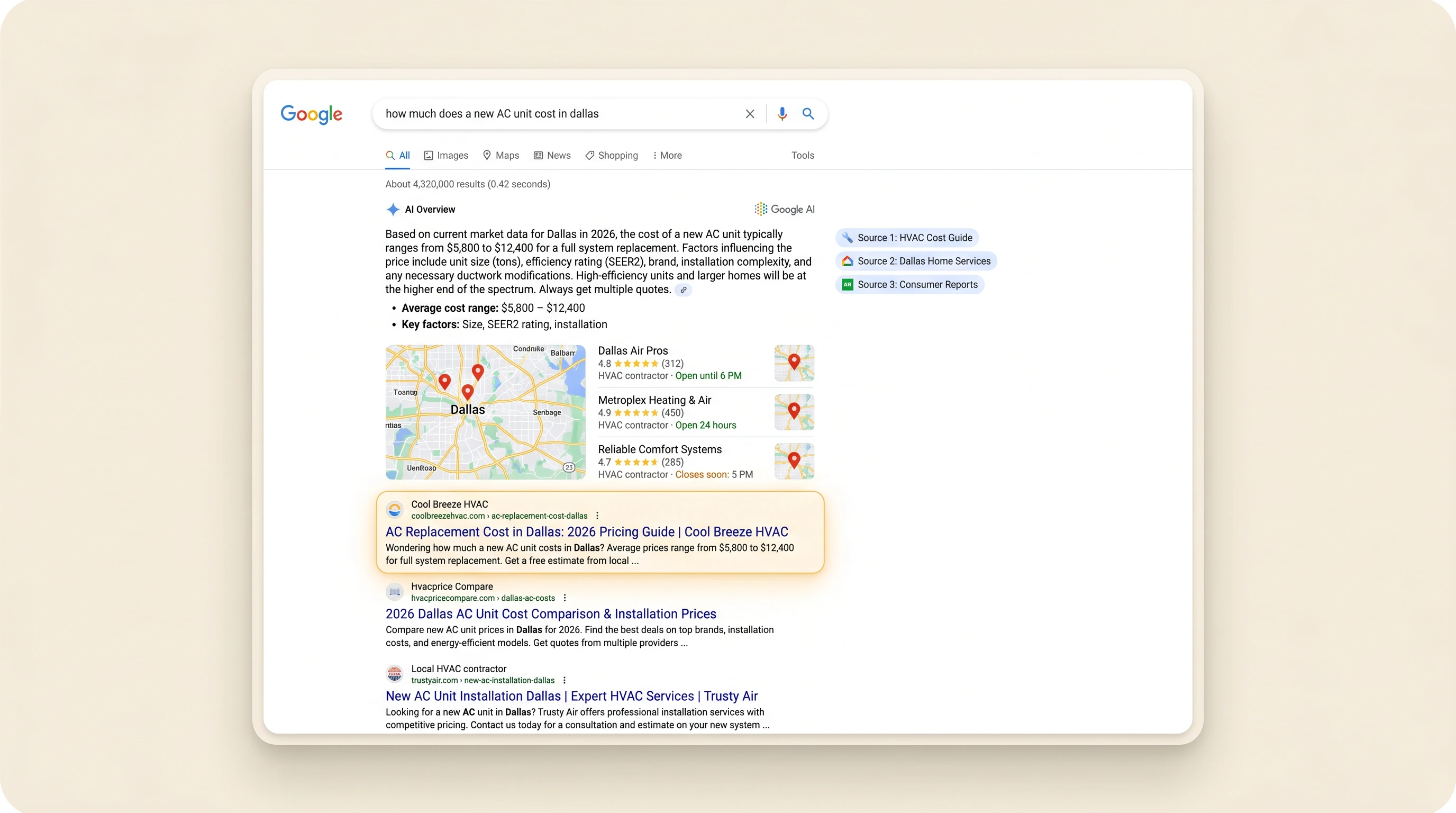The image size is (1456, 813).
Task: Clear the search query with the X icon
Action: pyautogui.click(x=750, y=114)
